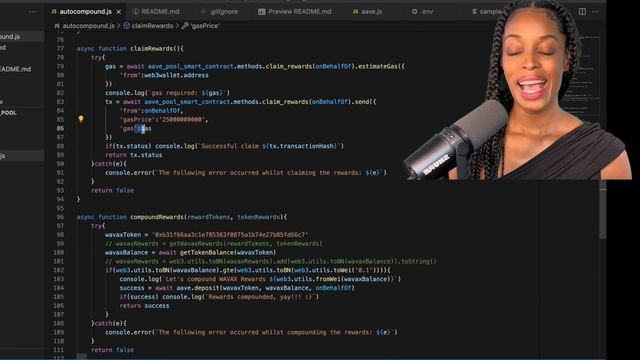Open the sidebar more actions ellipsis
640x360 pixels.
(33, 12)
